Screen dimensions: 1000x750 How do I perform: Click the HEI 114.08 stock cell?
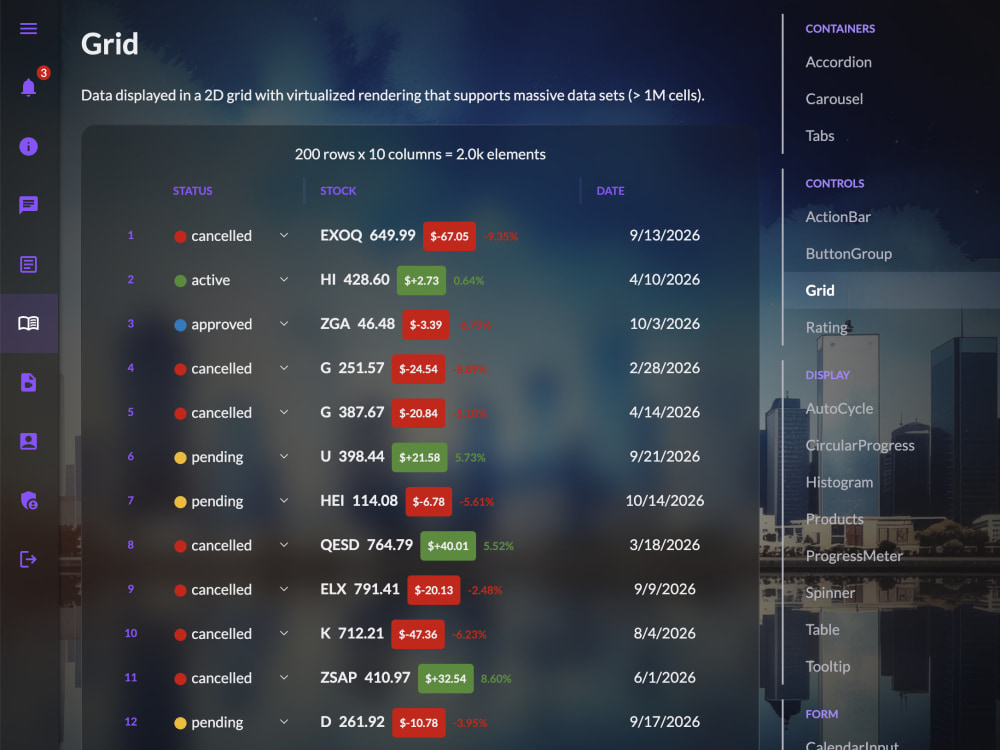[x=358, y=501]
